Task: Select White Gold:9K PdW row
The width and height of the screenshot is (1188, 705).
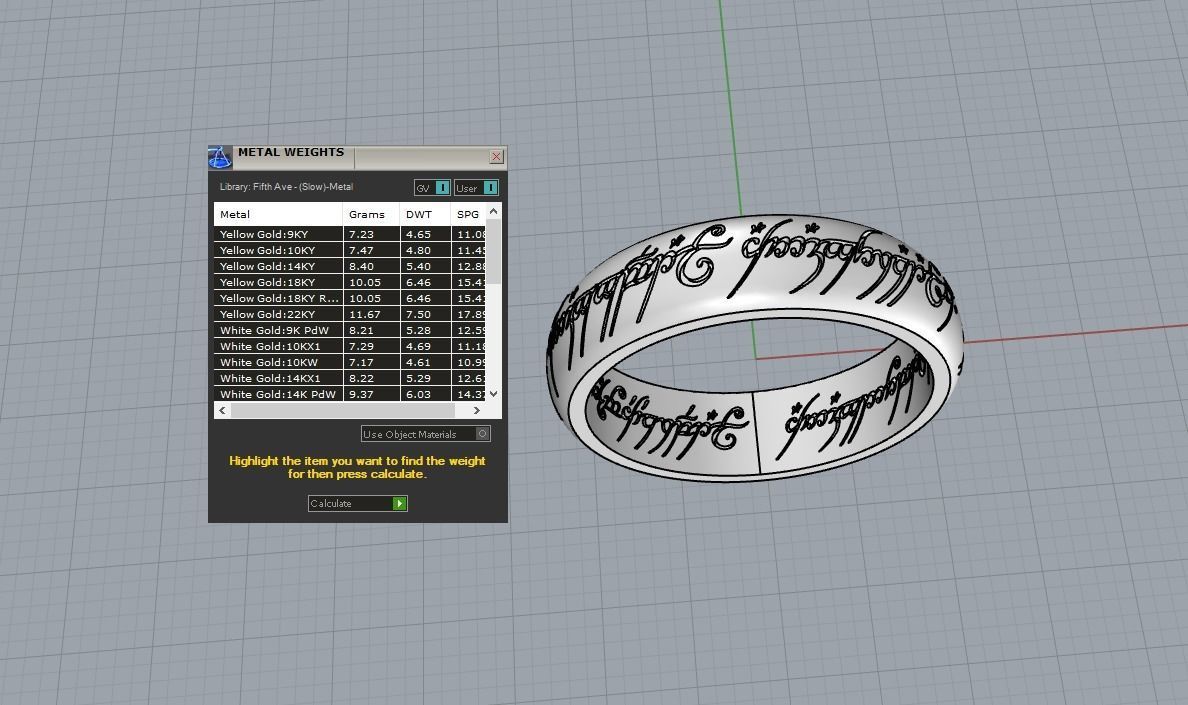Action: (350, 330)
